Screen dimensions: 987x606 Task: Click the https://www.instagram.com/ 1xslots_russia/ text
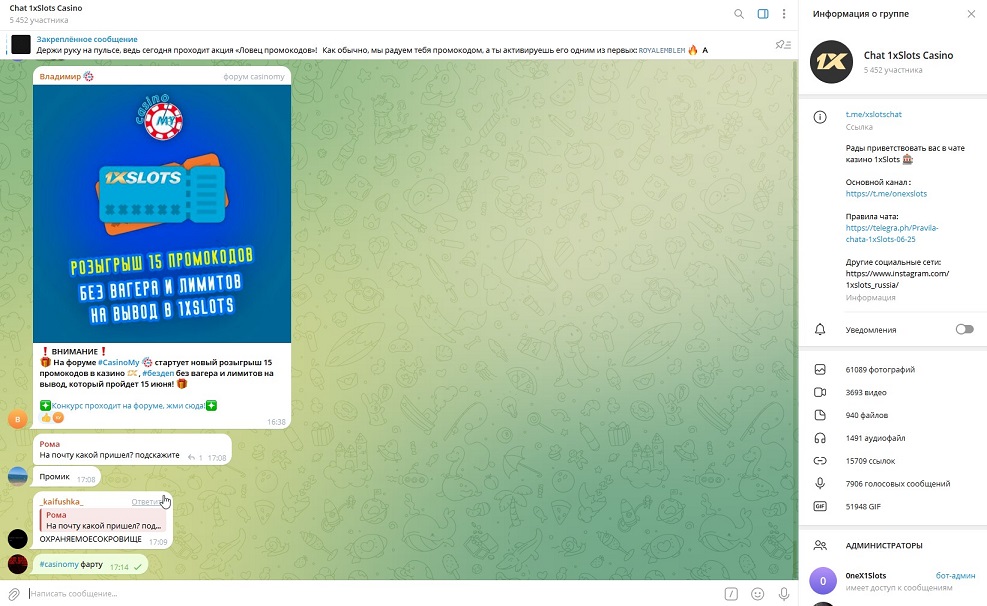coord(897,279)
